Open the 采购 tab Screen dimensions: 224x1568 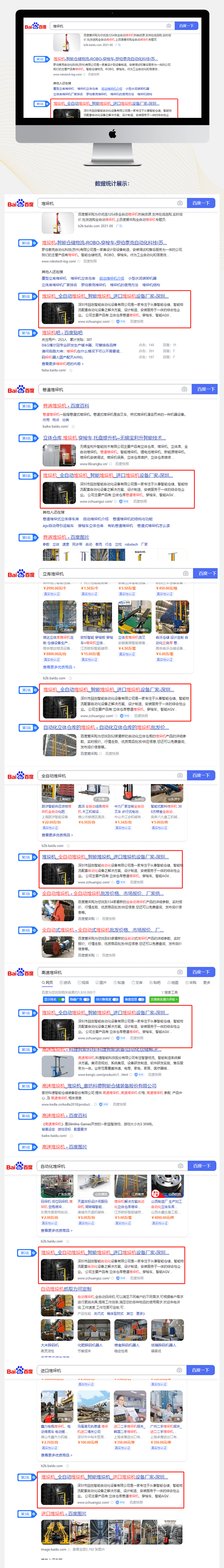(191, 983)
